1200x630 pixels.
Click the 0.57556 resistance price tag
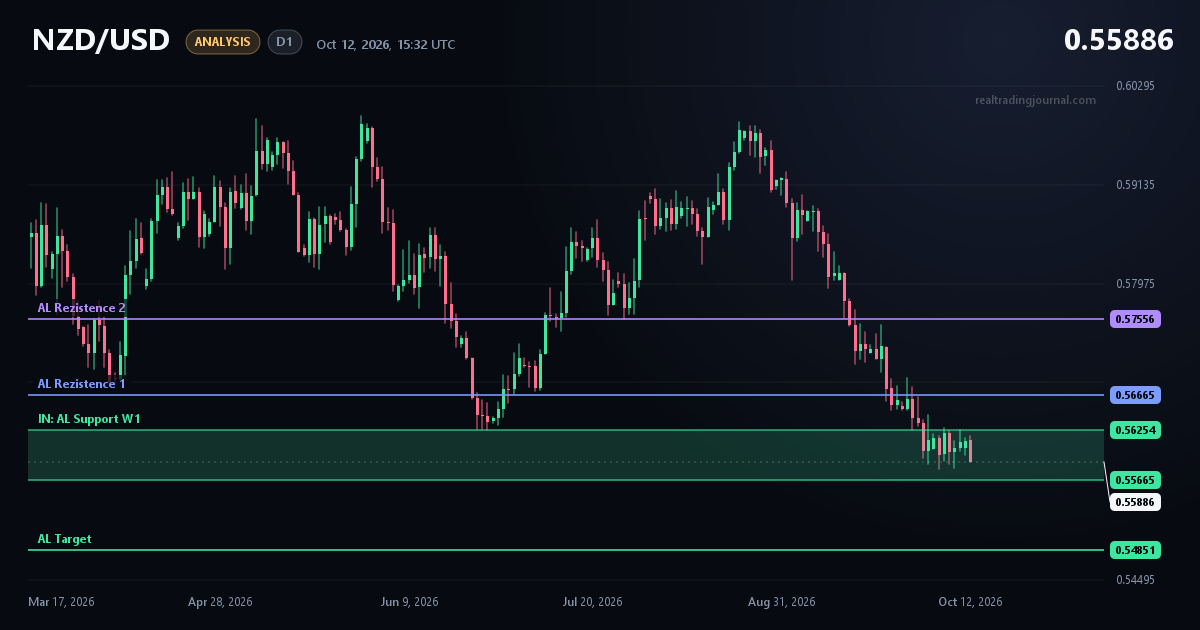coord(1135,319)
